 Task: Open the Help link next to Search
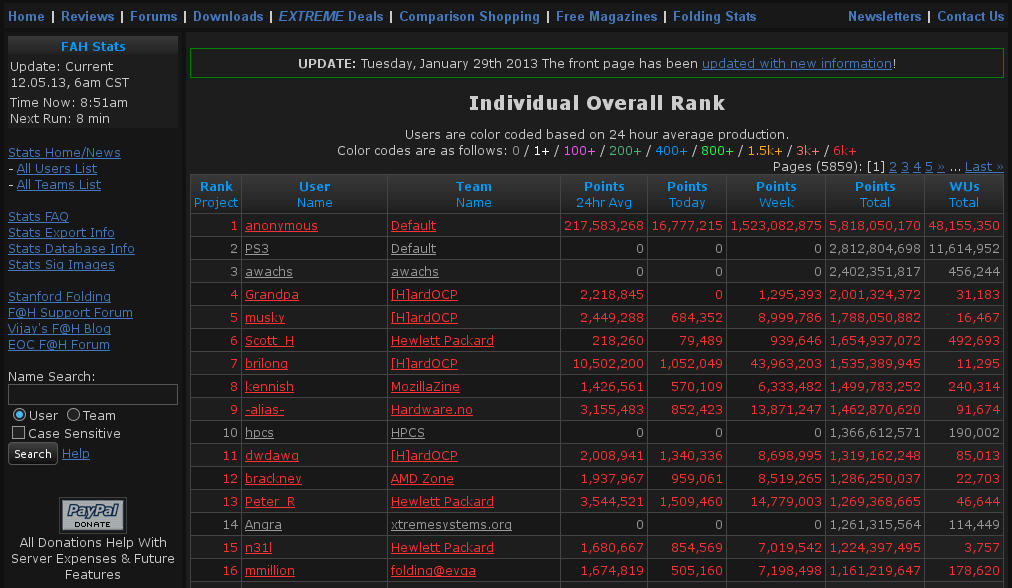click(x=76, y=454)
